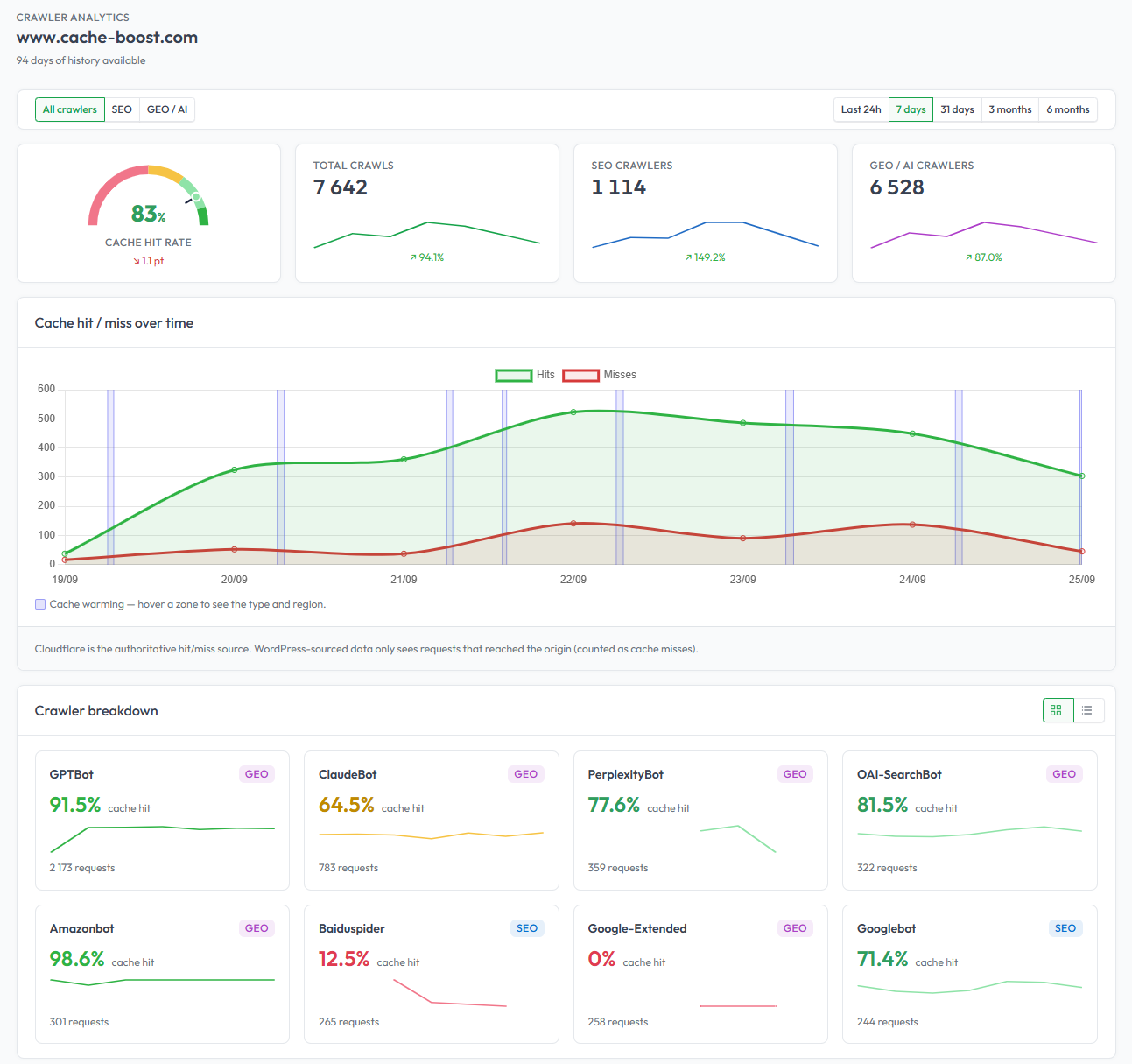Click the 94.1% growth indicator
Image resolution: width=1132 pixels, height=1064 pixels.
coord(427,257)
